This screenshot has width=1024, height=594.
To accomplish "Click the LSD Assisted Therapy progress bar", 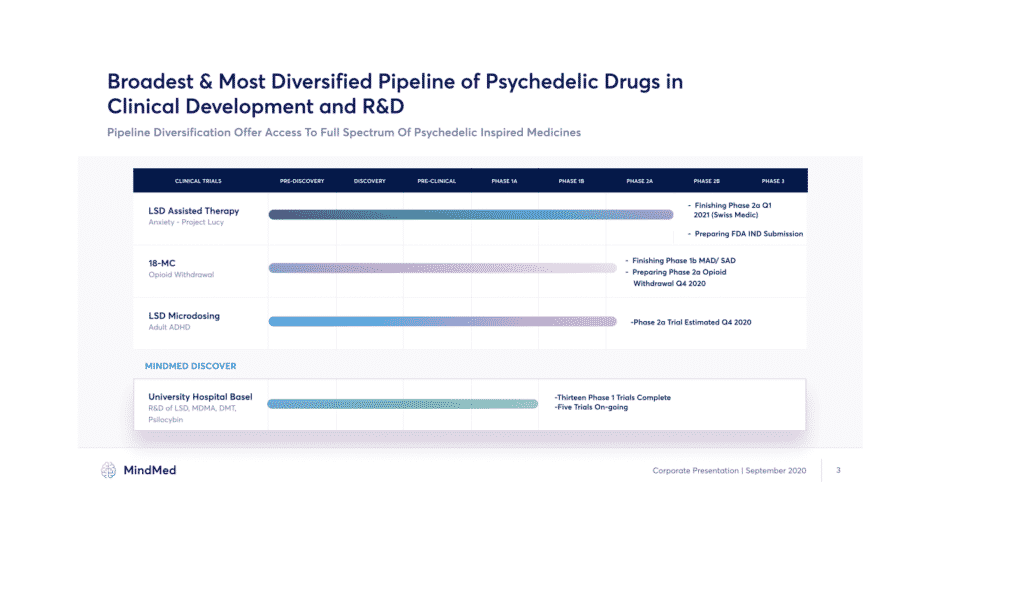I will point(470,214).
